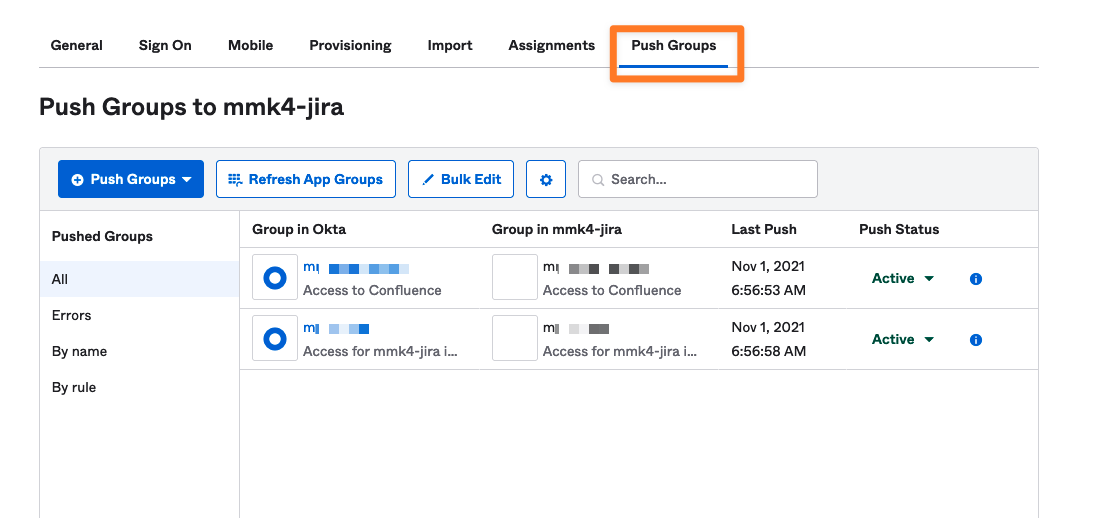Click Refresh App Groups button
The image size is (1108, 518).
305,179
